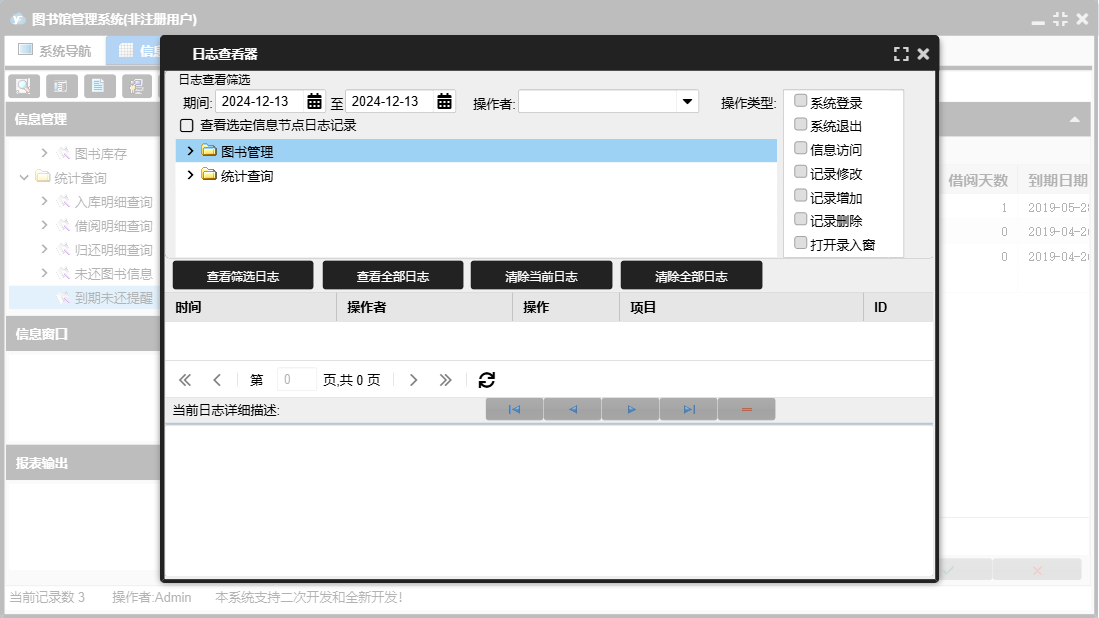
Task: Jump to the first log page
Action: 185,380
